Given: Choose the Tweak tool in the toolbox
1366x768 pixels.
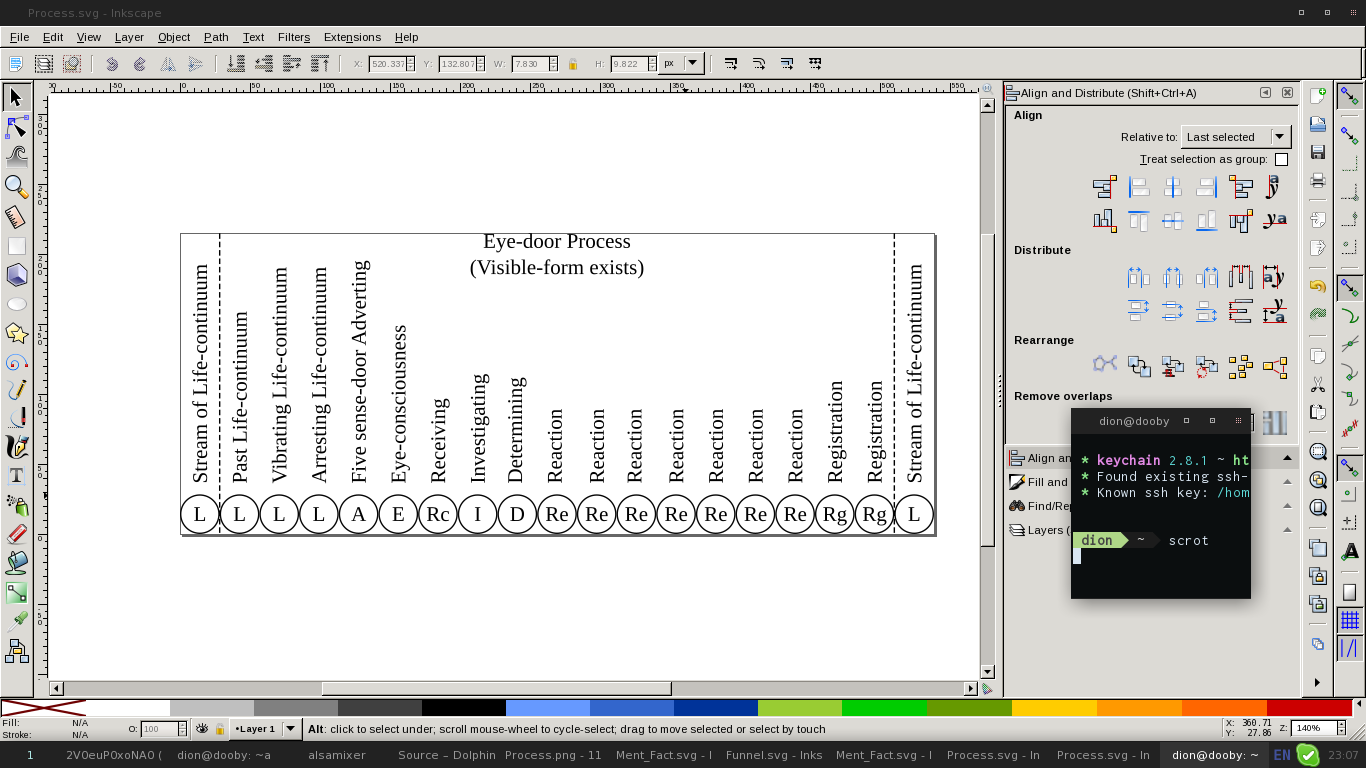Looking at the screenshot, I should pyautogui.click(x=16, y=156).
